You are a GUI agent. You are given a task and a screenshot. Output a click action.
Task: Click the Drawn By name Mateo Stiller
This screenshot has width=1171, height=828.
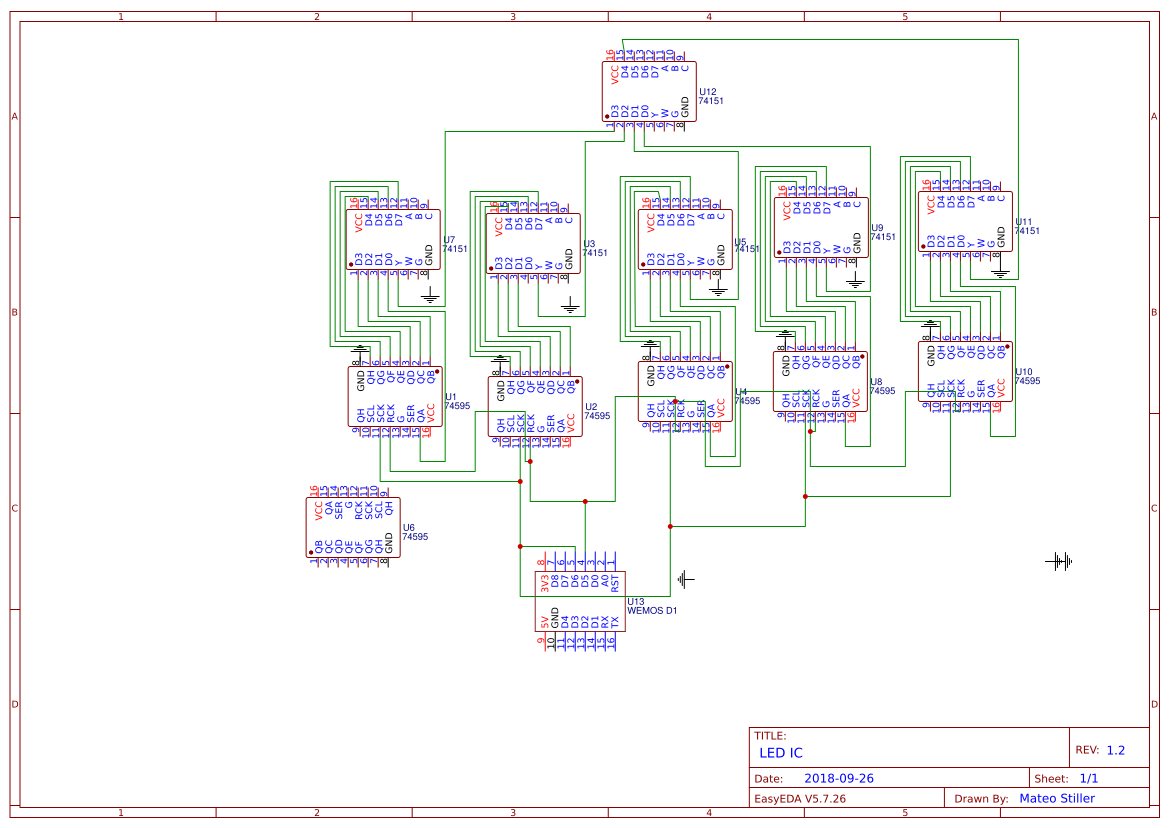pos(1058,798)
